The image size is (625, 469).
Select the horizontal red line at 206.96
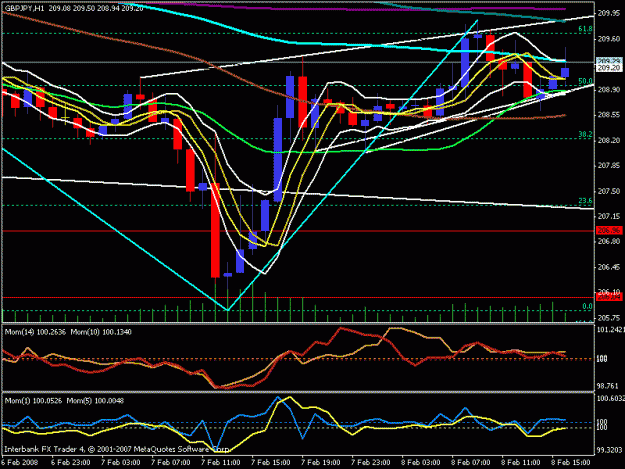[298, 231]
